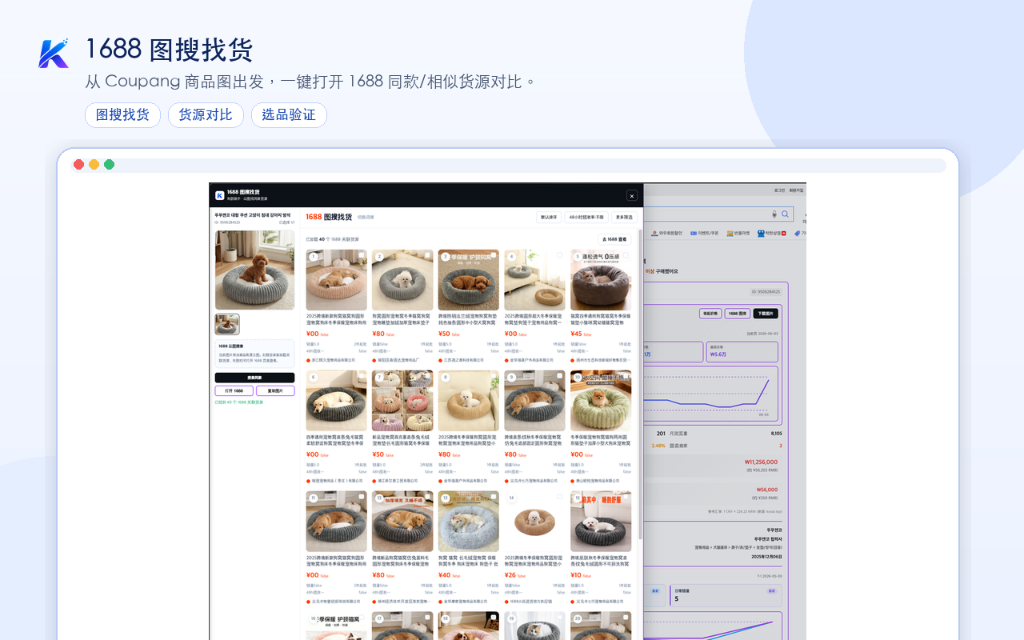Open the 48小时揽收率 filter dropdown
1024x640 pixels.
[586, 217]
